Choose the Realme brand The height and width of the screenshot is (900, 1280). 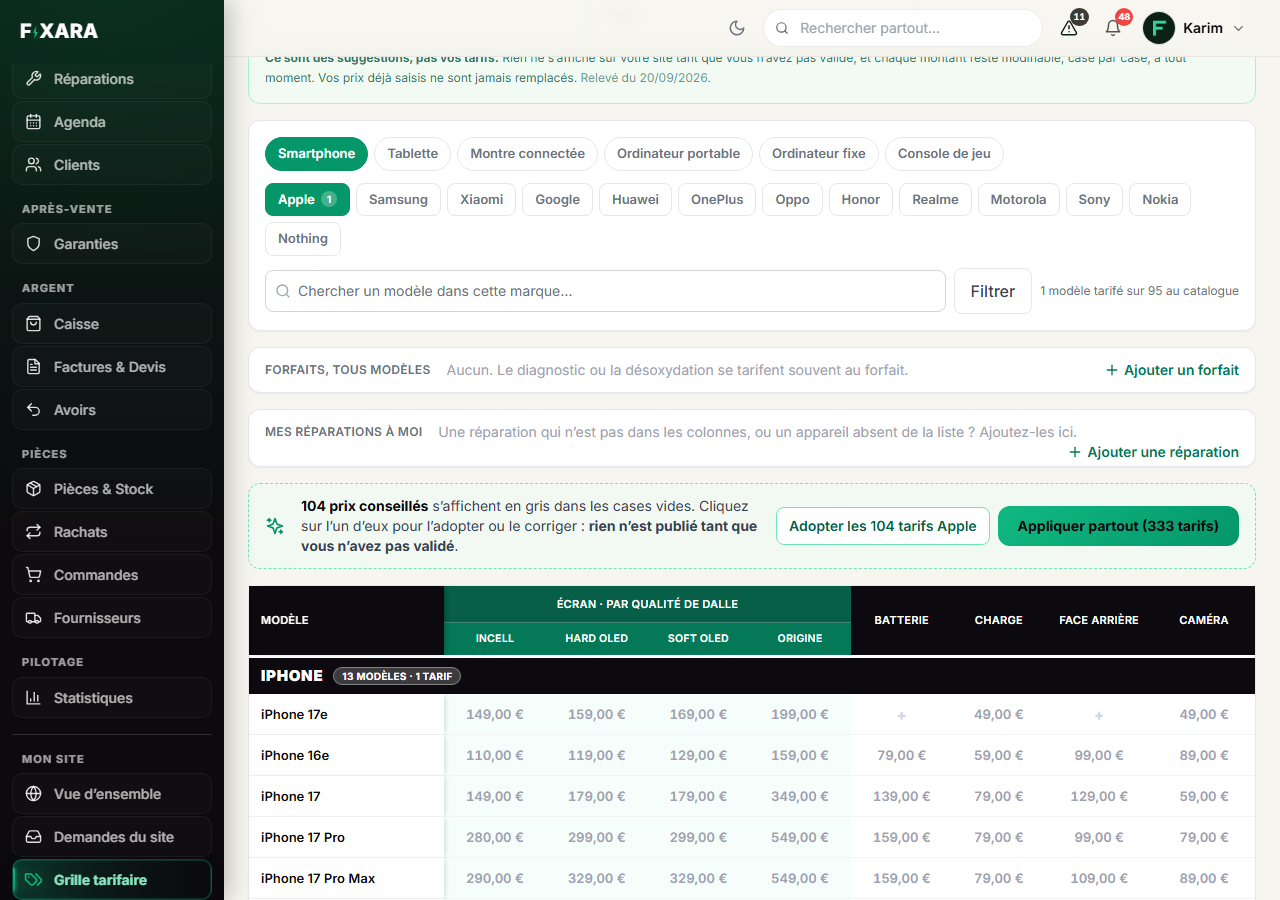(x=935, y=200)
